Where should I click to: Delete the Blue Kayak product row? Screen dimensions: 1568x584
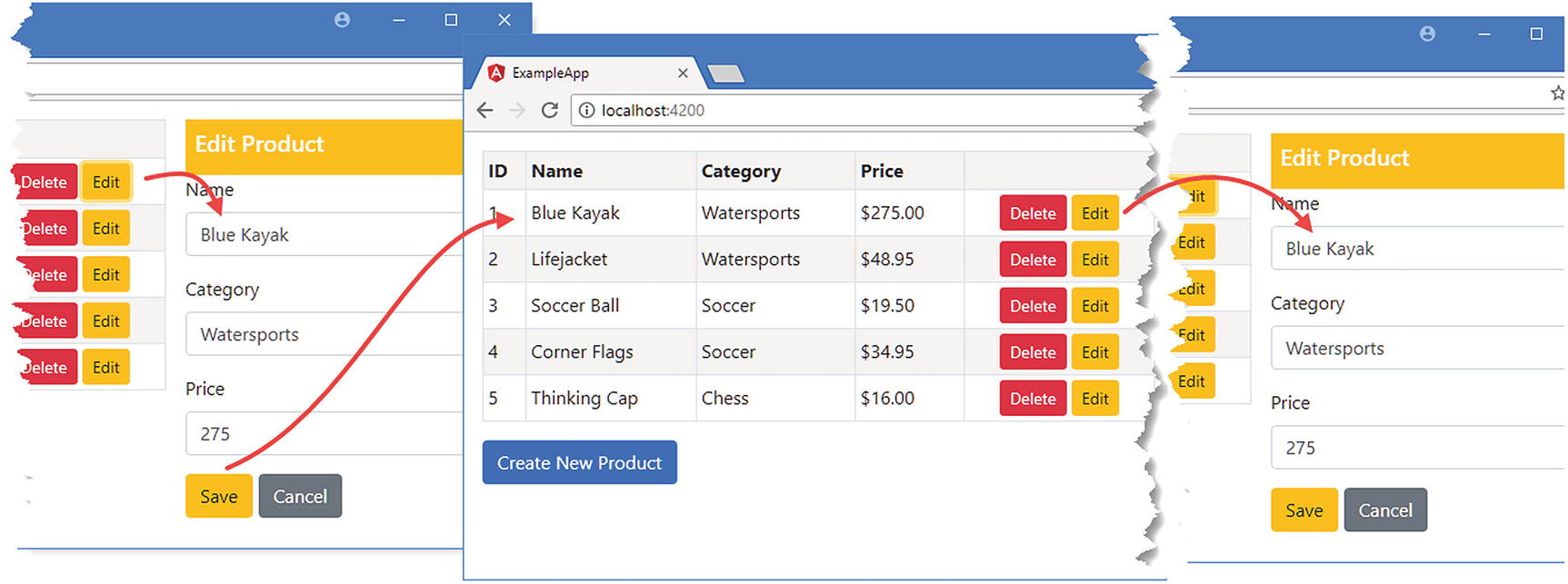(1033, 213)
